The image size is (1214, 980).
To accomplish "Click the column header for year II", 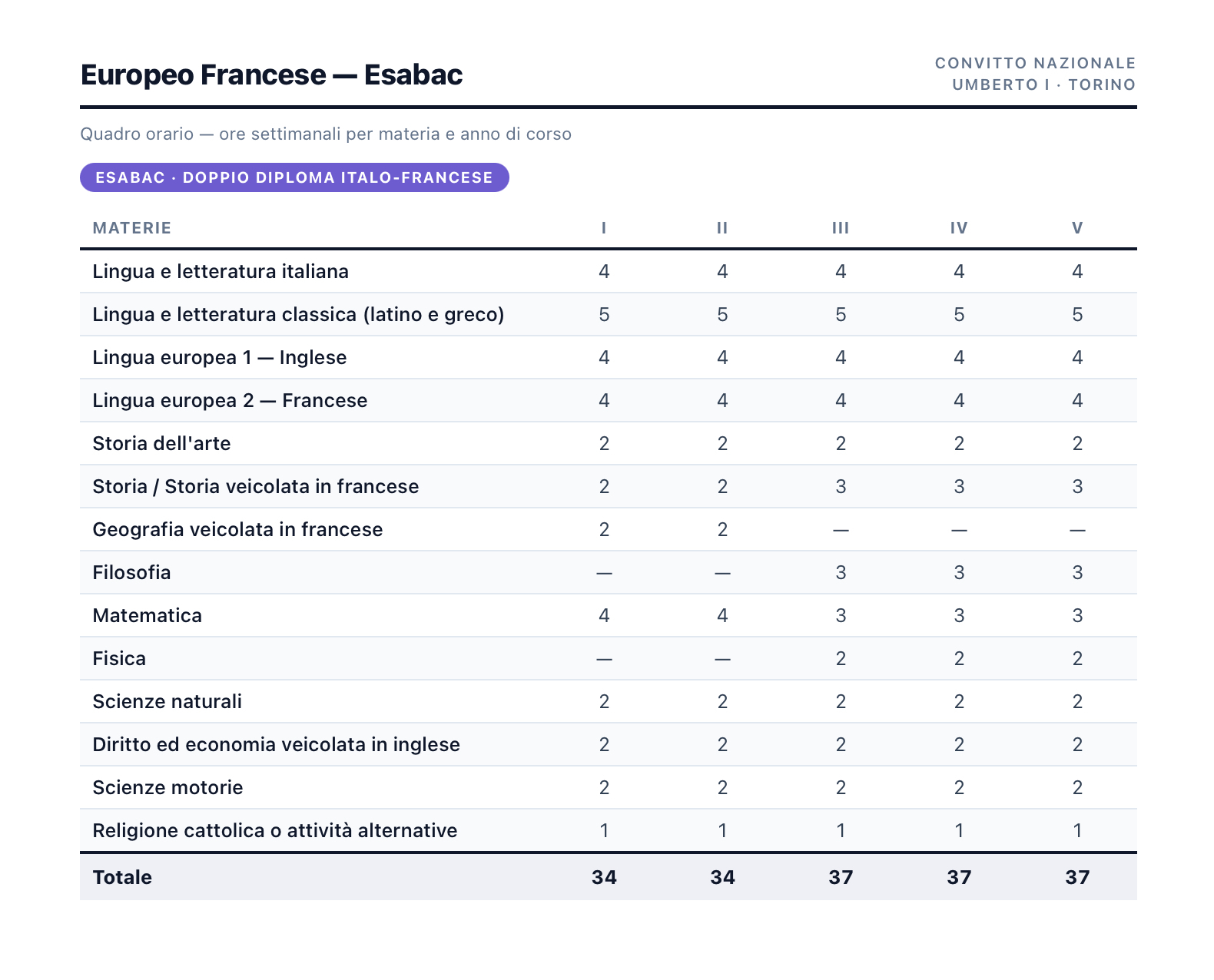I will (x=722, y=228).
